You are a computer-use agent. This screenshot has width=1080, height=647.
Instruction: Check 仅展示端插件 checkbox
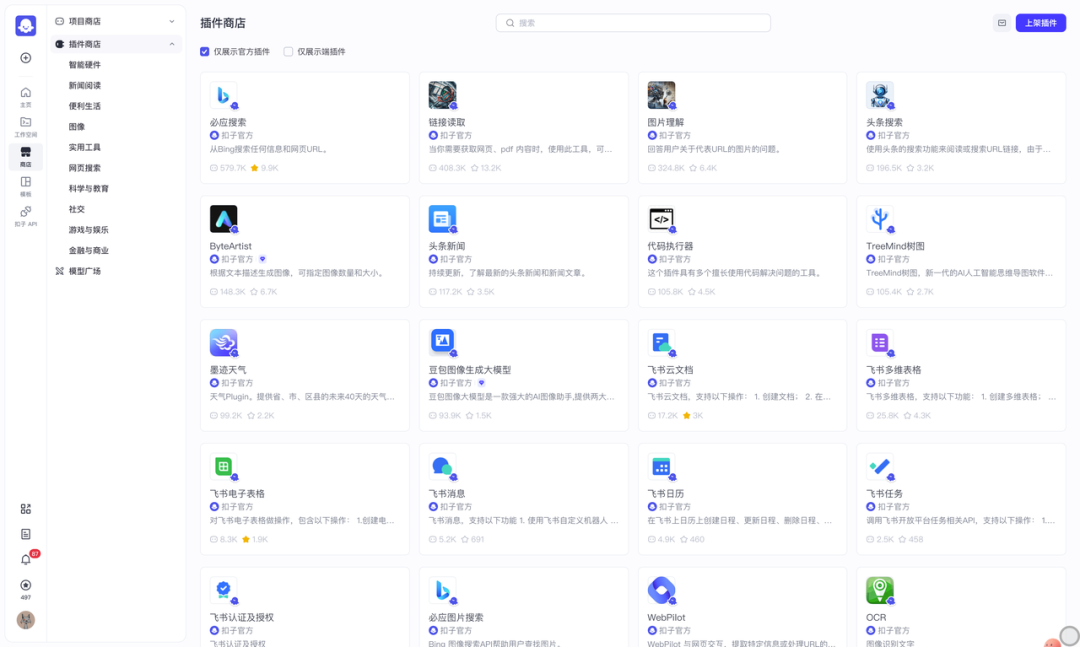point(289,52)
